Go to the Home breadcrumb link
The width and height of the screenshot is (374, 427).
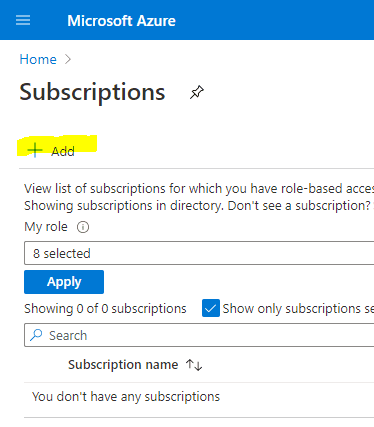[38, 59]
